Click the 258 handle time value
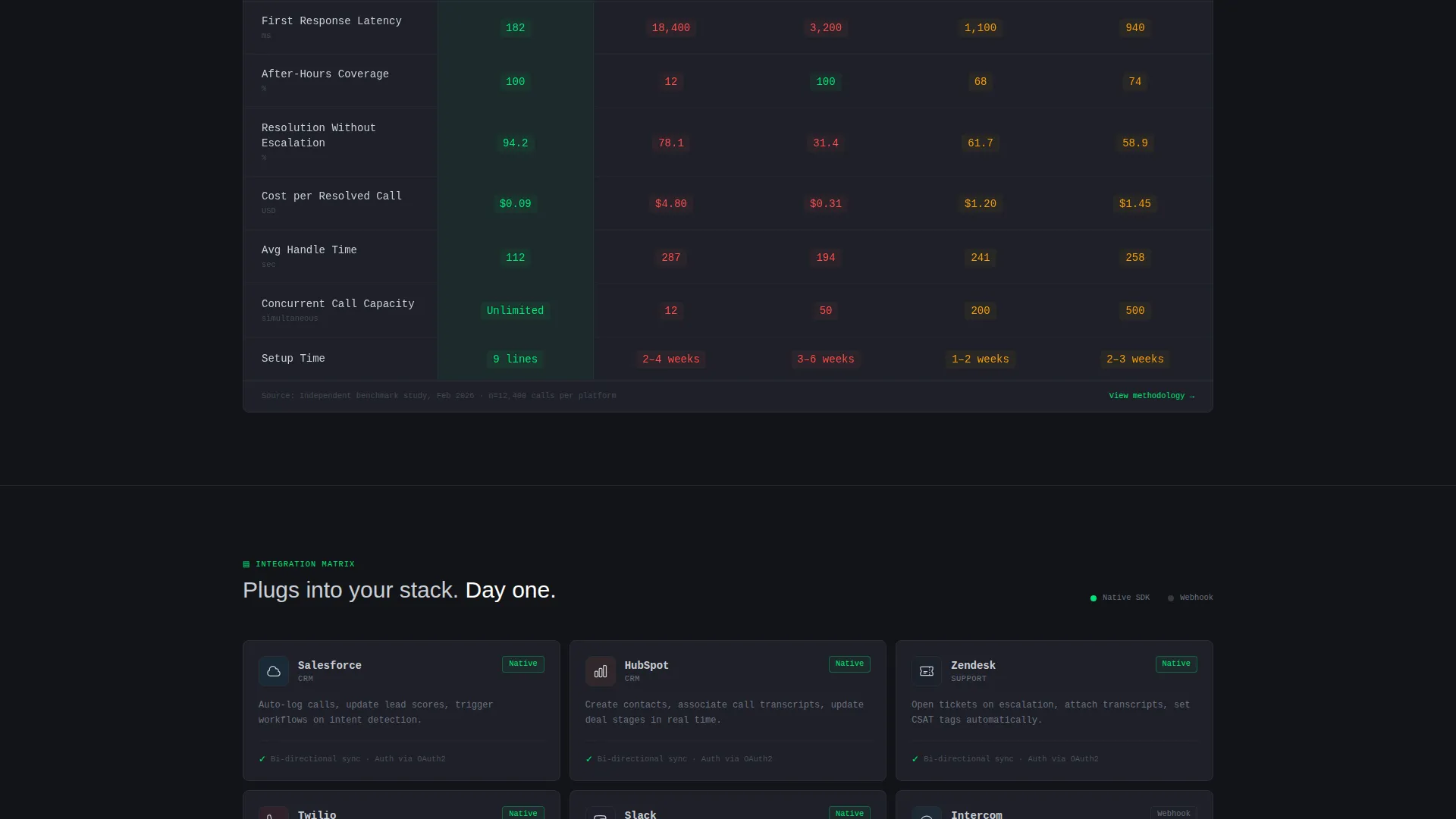Viewport: 1456px width, 819px height. coord(1135,258)
